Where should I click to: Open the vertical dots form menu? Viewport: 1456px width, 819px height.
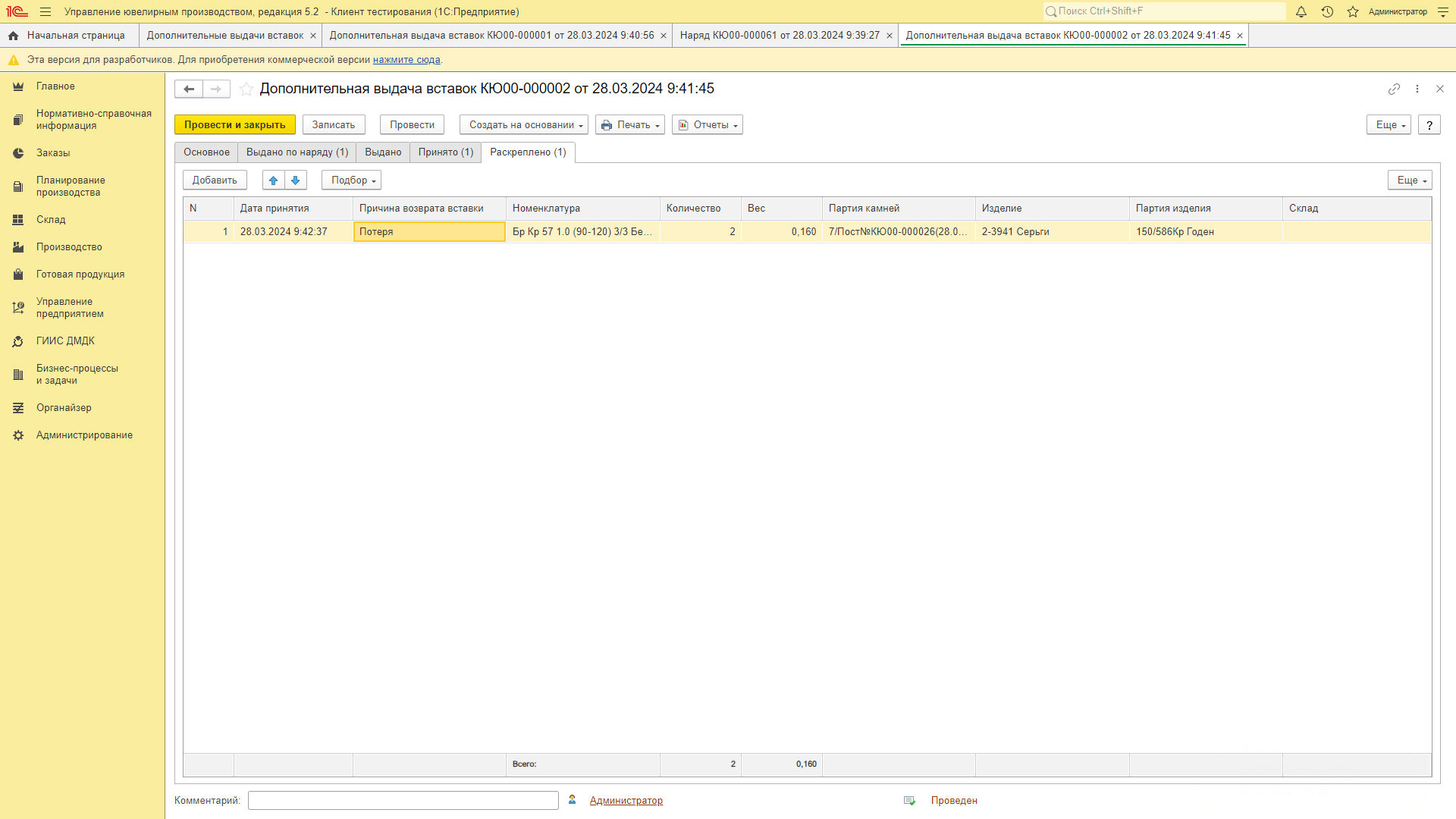click(x=1417, y=89)
